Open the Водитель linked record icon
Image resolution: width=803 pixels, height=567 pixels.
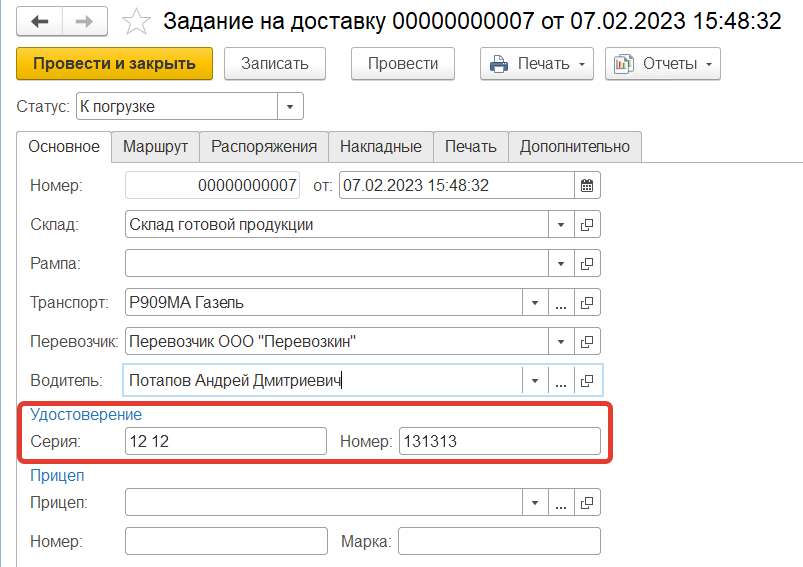(588, 381)
